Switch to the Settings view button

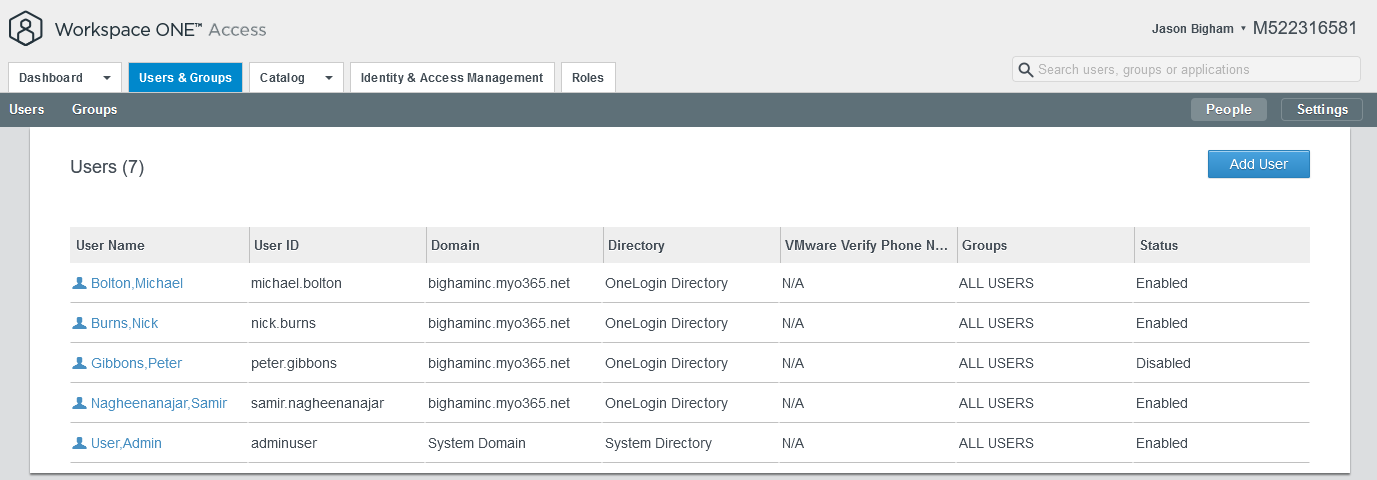(x=1321, y=110)
